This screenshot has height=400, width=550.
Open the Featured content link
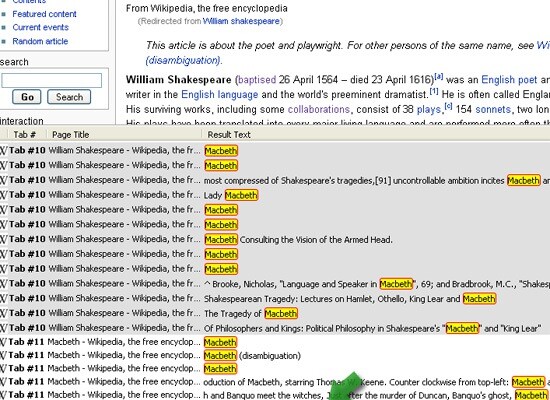pos(44,14)
